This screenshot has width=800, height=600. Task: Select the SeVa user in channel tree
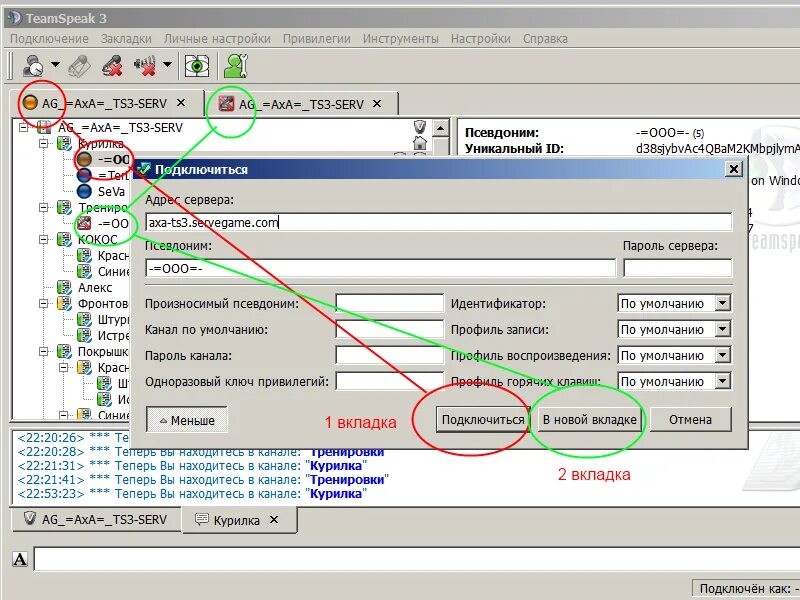pos(111,191)
